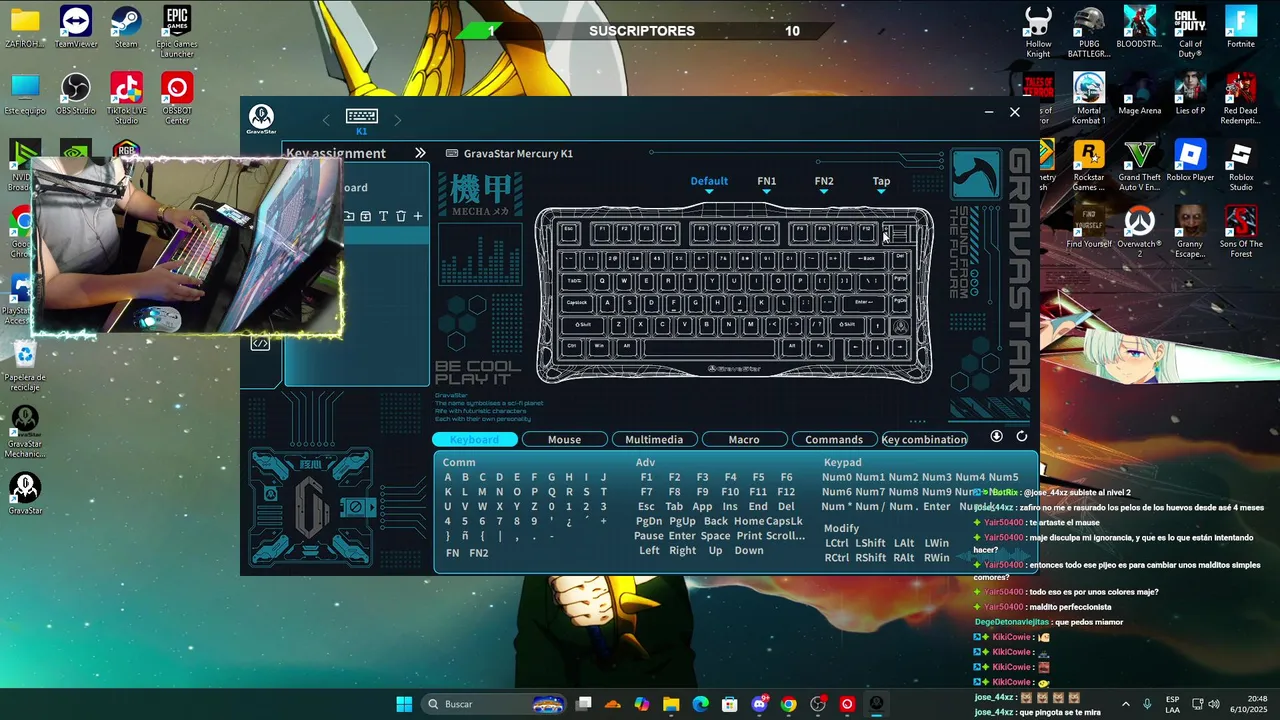Select letter A in Comm list
Viewport: 1280px width, 720px height.
click(x=448, y=477)
